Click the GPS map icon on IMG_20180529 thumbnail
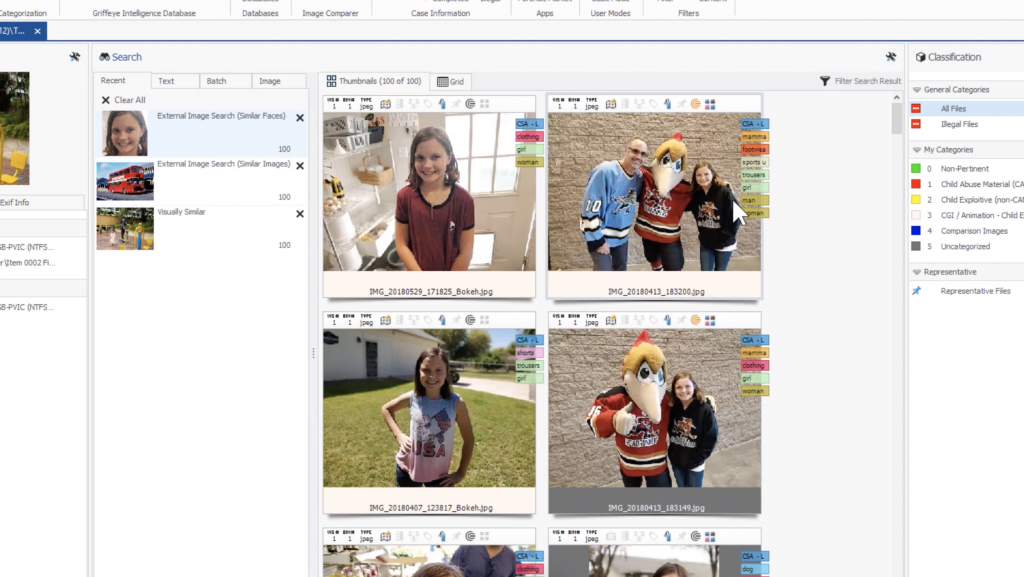Screen dimensions: 1024x577 click(386, 103)
